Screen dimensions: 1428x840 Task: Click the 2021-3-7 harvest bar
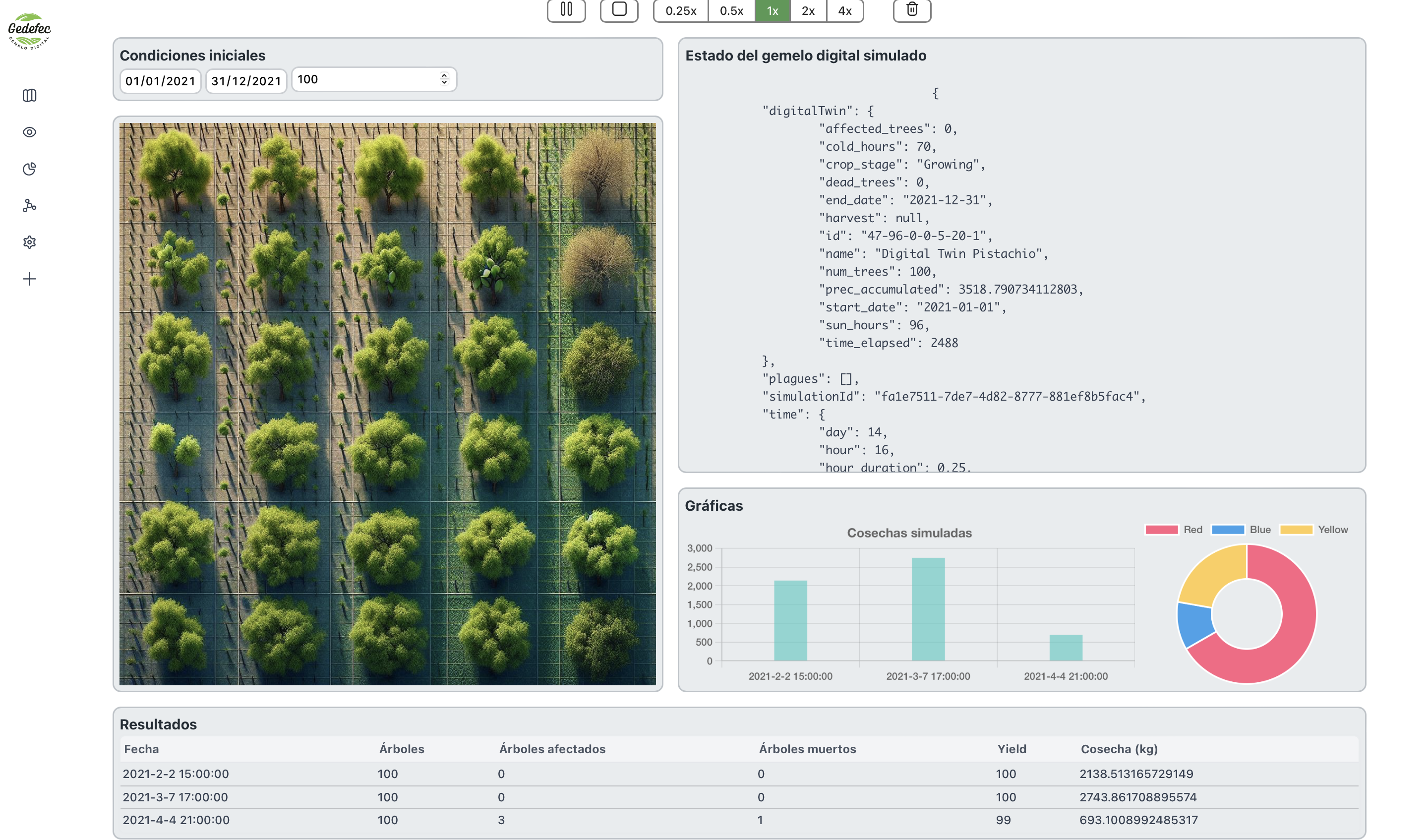(x=928, y=609)
